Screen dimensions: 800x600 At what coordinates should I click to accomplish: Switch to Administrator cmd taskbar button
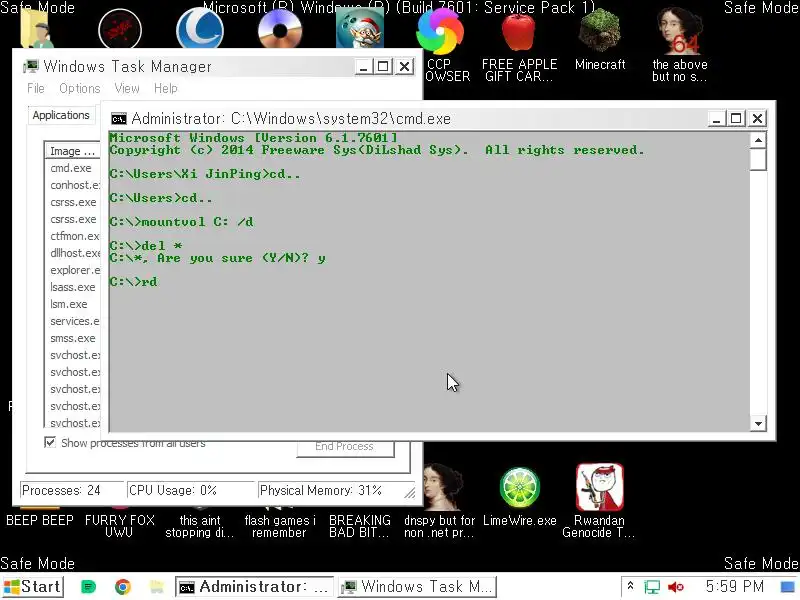click(x=254, y=587)
